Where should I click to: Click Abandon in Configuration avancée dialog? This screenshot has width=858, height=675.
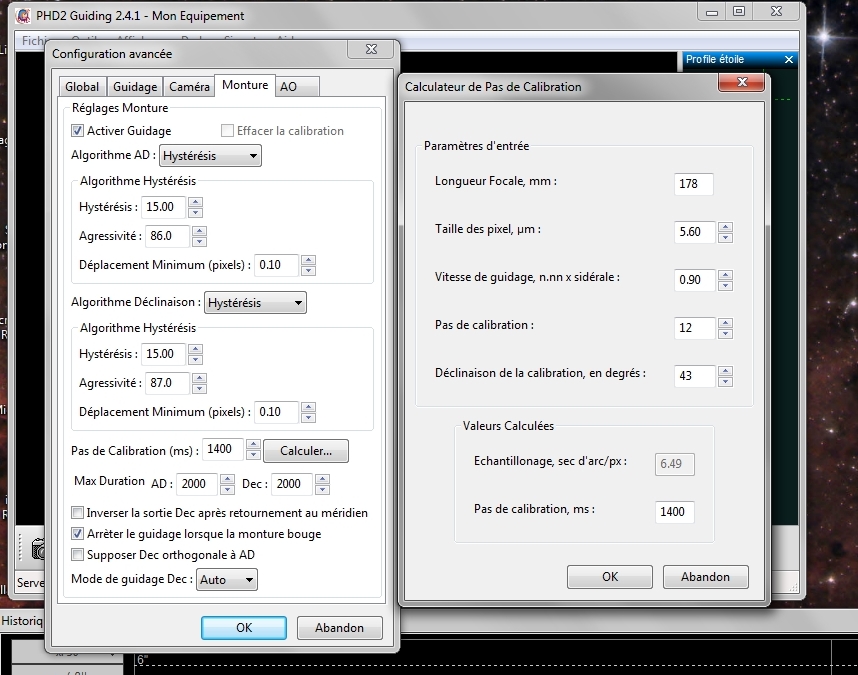coord(339,627)
